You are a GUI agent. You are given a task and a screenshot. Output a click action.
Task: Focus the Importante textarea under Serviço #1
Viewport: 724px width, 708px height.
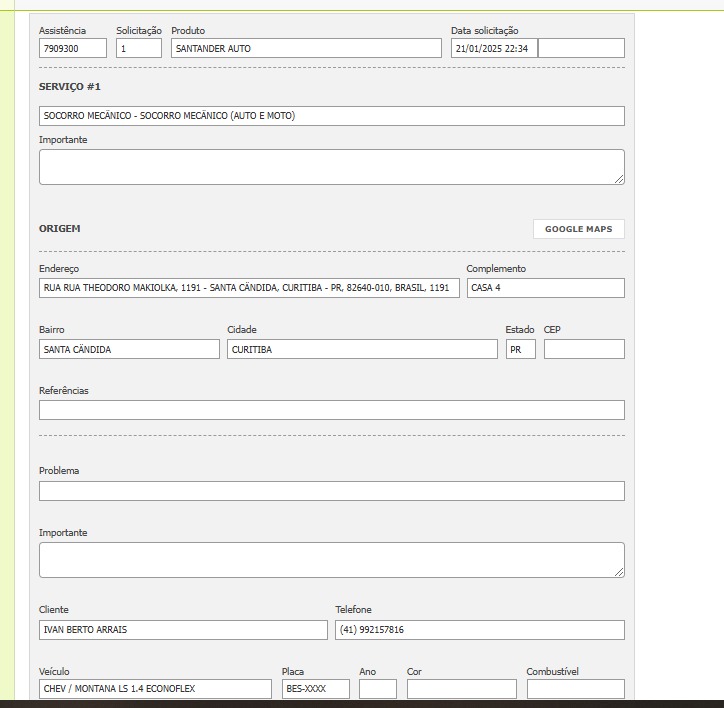[x=332, y=167]
